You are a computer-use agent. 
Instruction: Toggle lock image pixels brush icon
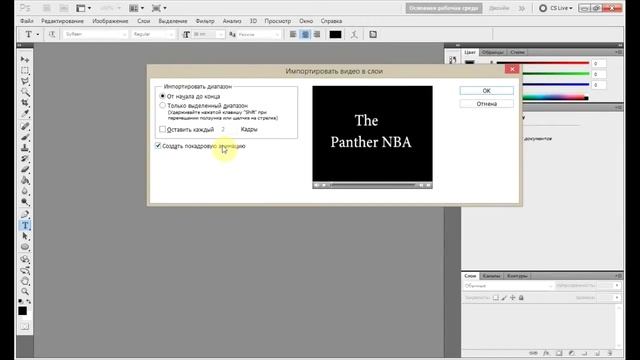tap(504, 298)
